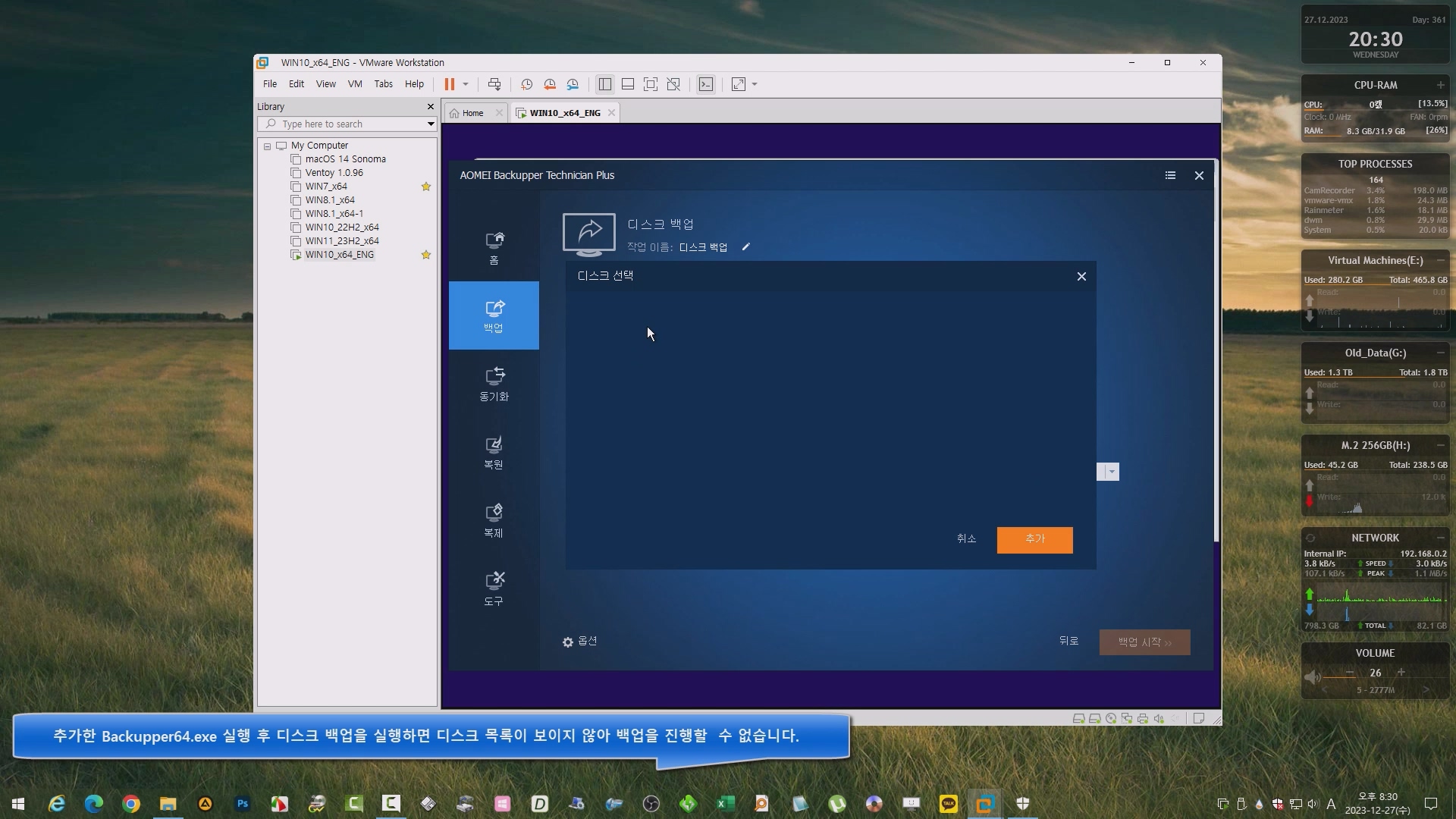This screenshot has height=819, width=1456.
Task: Toggle the favorite star for WIN10_x64_ENG
Action: point(426,255)
